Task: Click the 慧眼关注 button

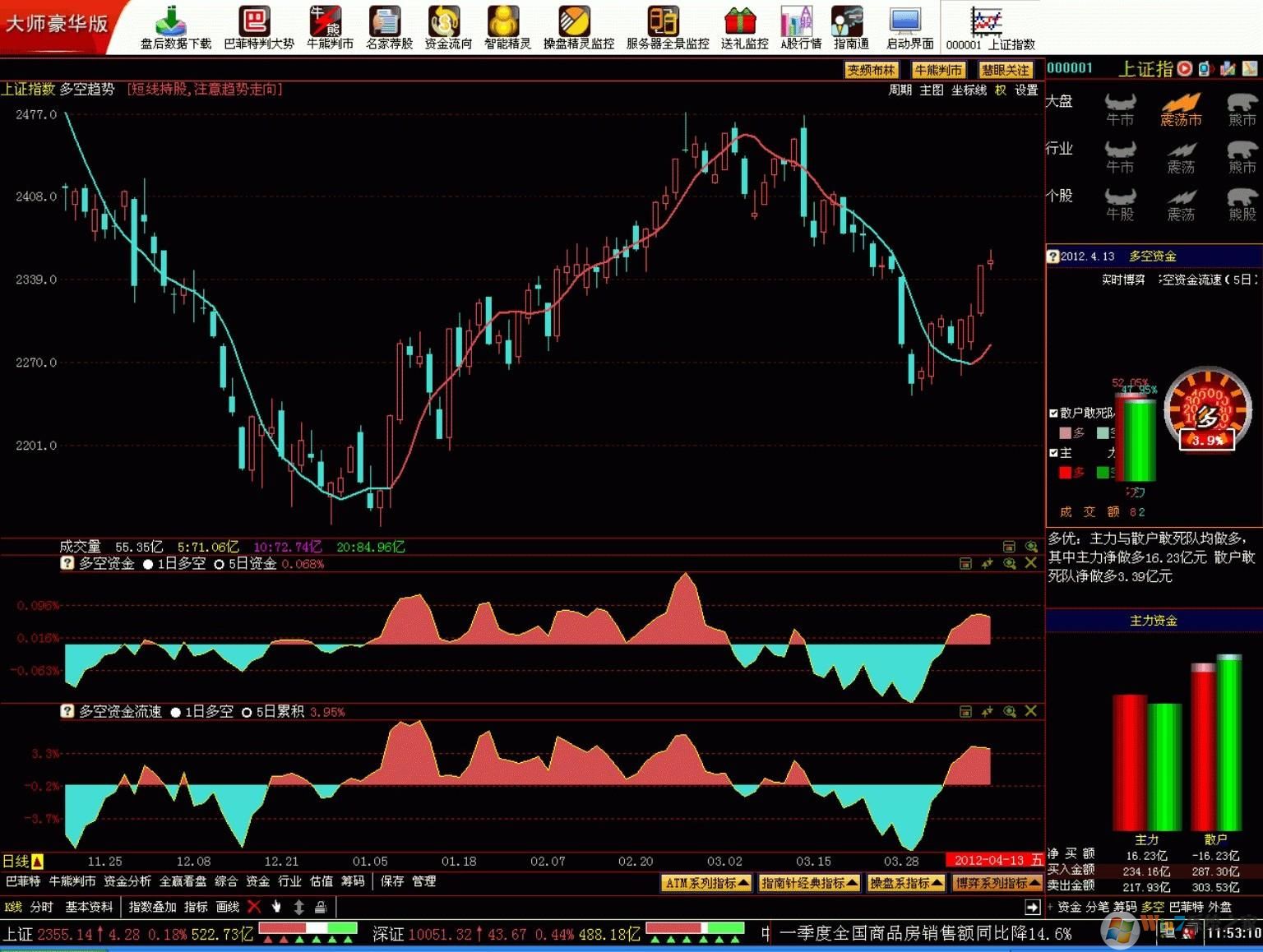Action: 1005,71
